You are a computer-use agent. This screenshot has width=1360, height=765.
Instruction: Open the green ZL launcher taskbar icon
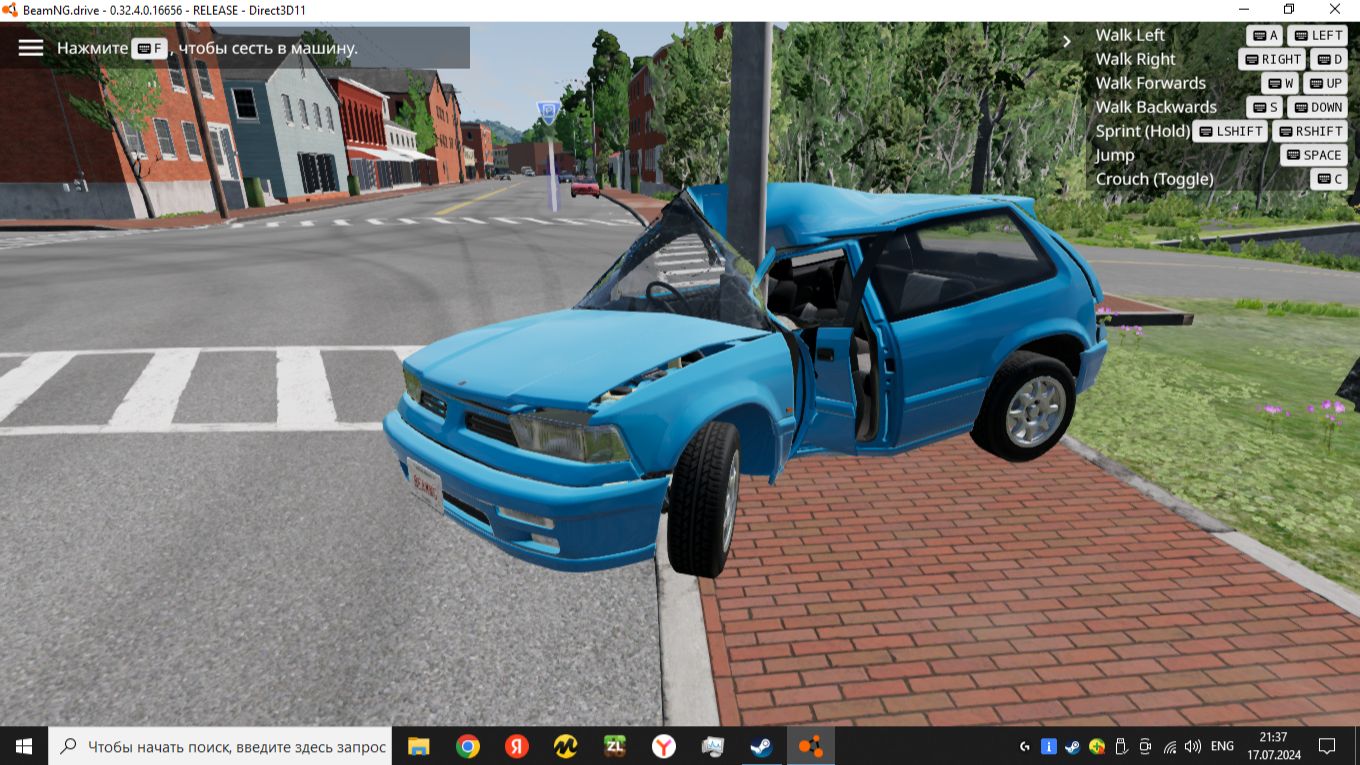614,746
